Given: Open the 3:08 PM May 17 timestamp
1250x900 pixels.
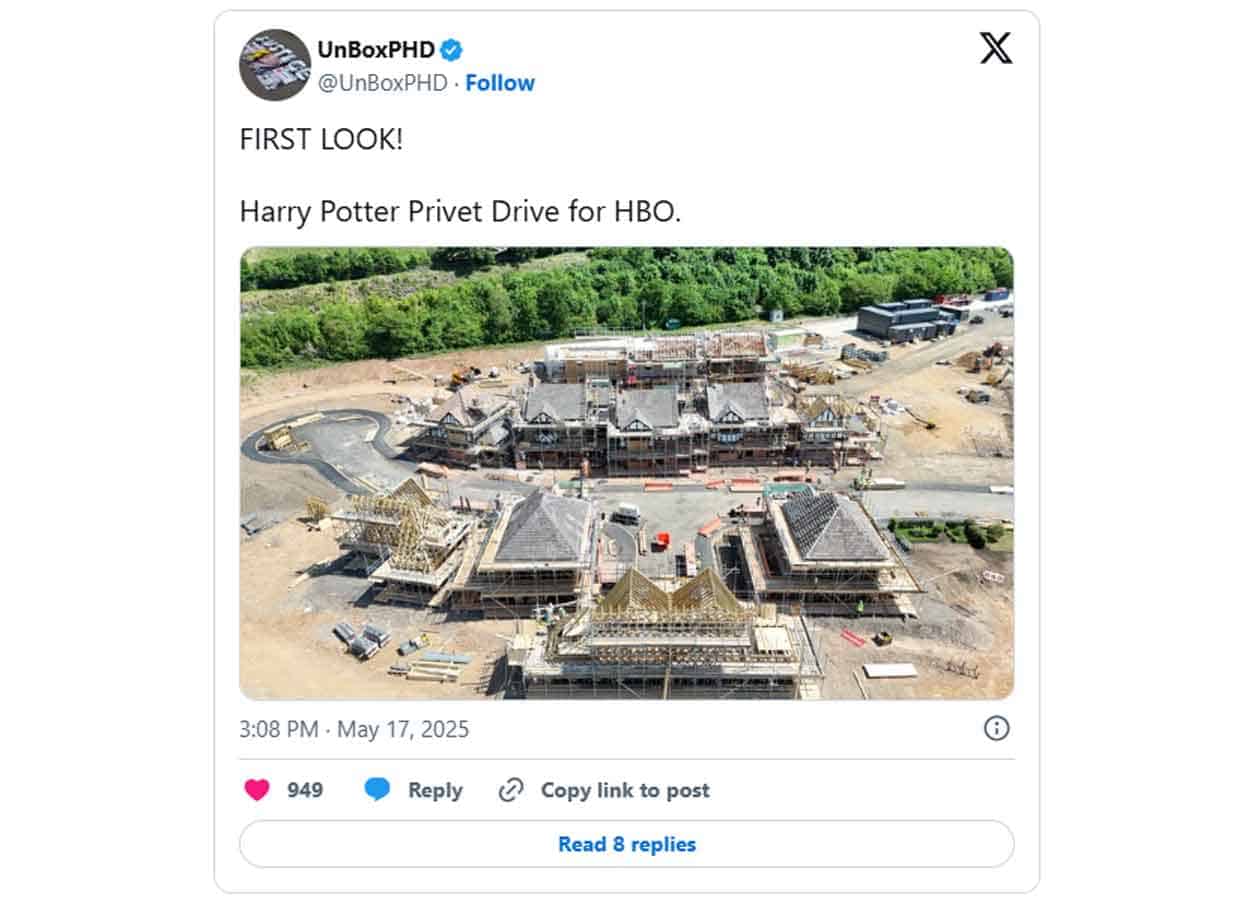Looking at the screenshot, I should [x=354, y=729].
